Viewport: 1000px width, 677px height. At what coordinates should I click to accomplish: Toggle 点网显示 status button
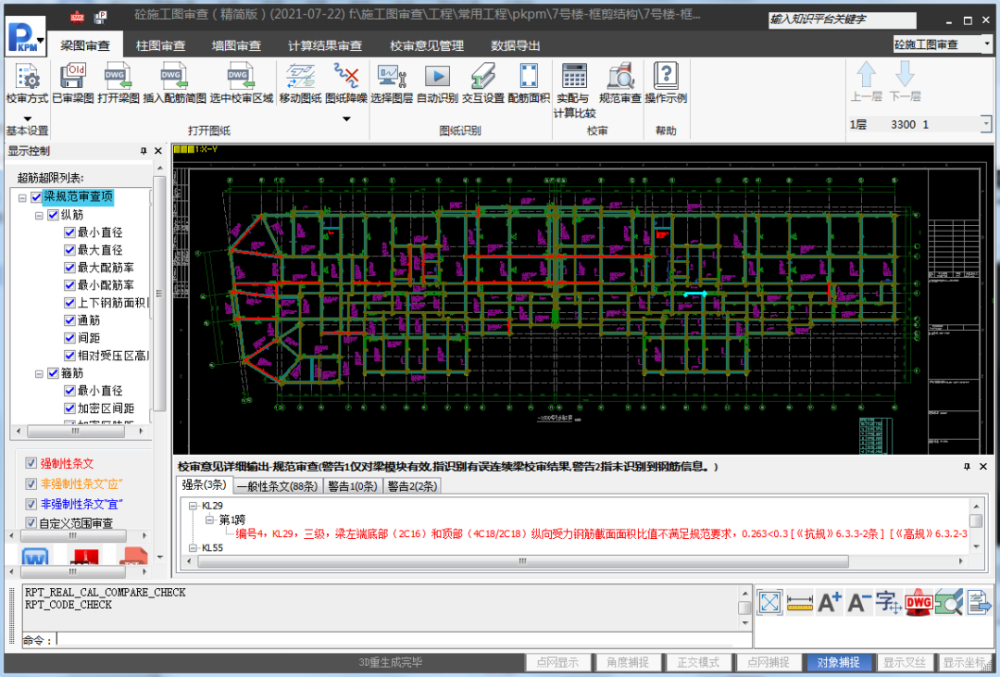[x=557, y=662]
